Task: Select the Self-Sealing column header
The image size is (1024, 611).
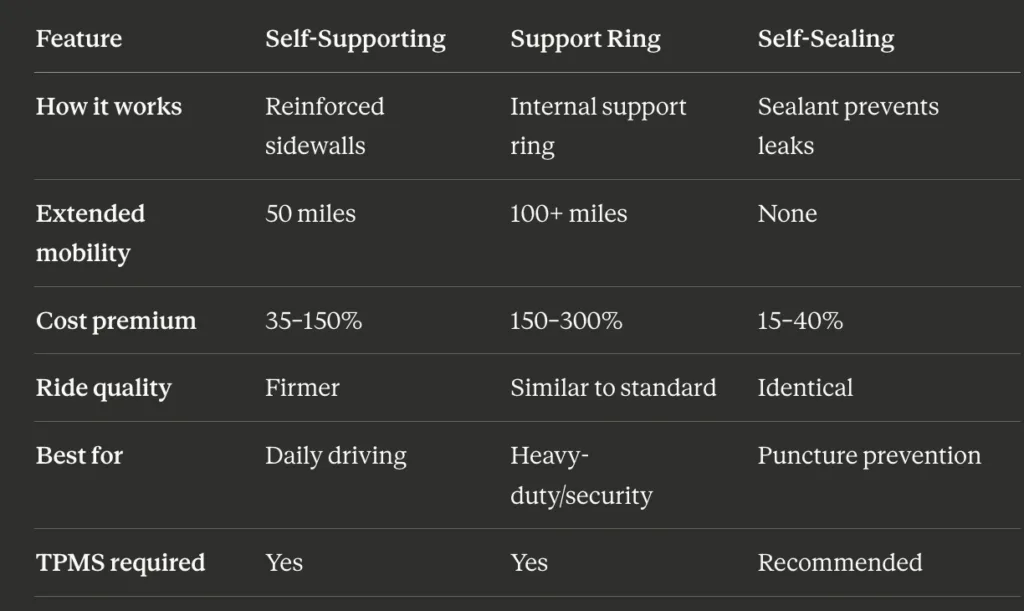Action: (825, 39)
